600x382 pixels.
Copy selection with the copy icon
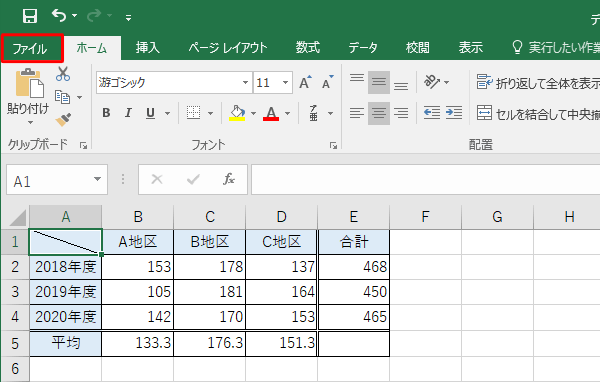coord(62,97)
